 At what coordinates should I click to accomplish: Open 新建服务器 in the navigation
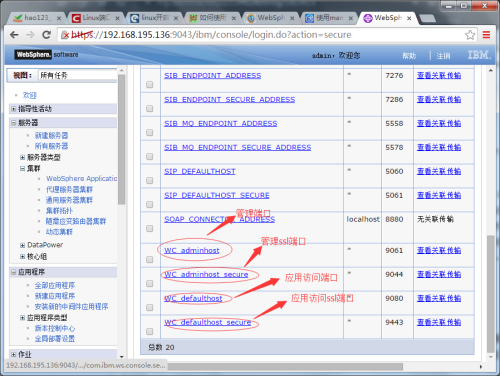pos(51,136)
